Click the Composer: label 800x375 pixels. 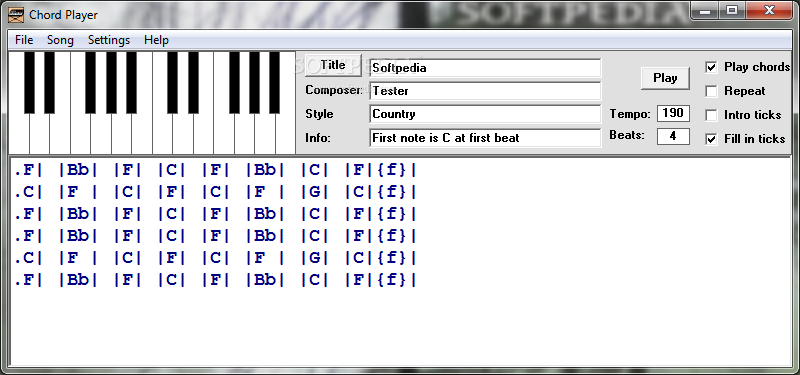(334, 90)
